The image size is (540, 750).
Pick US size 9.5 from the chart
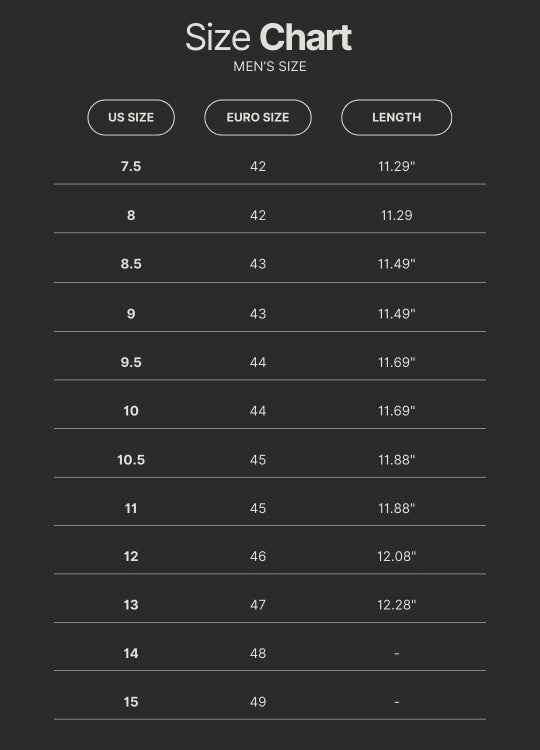pyautogui.click(x=131, y=362)
